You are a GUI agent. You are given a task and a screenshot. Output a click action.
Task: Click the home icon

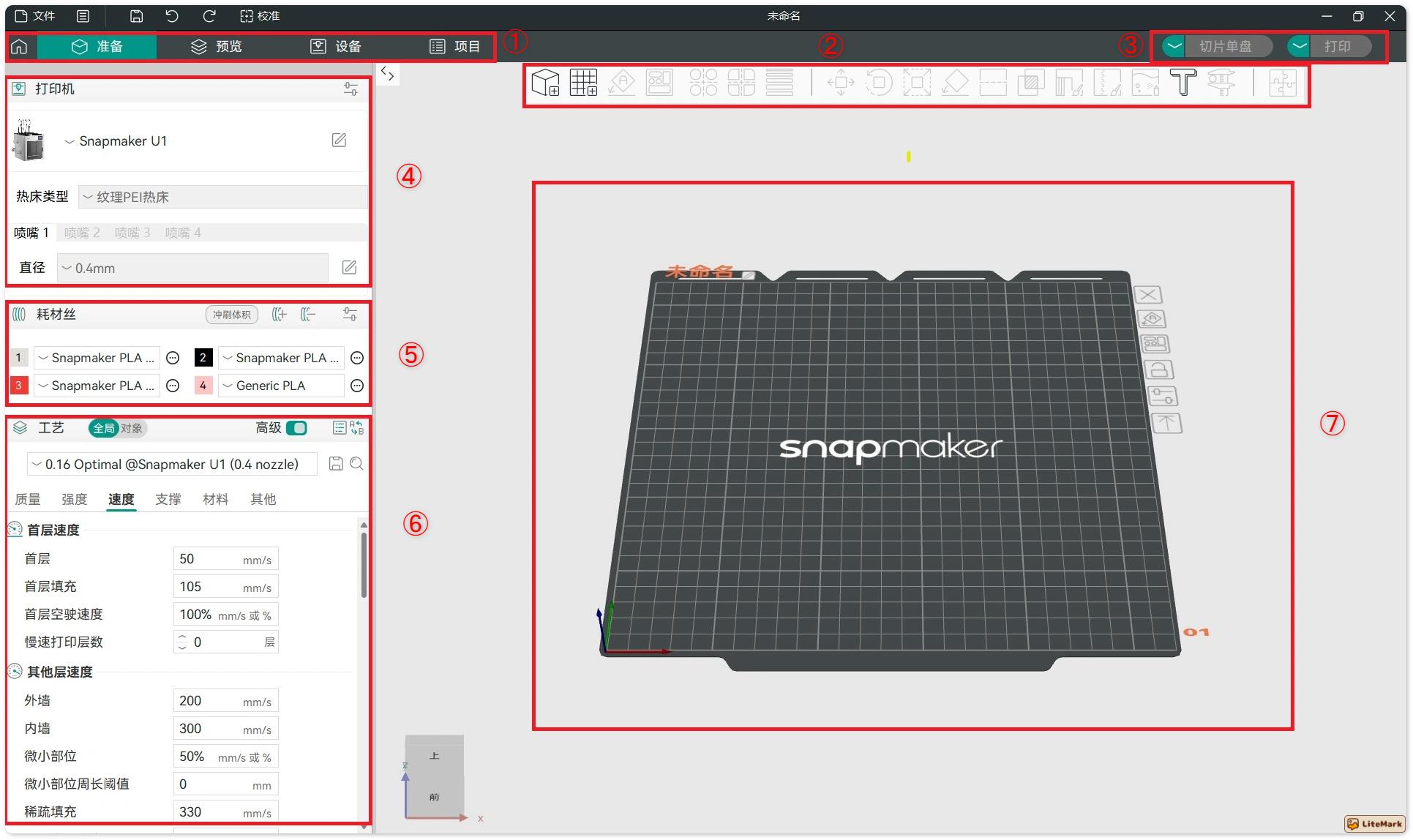19,47
